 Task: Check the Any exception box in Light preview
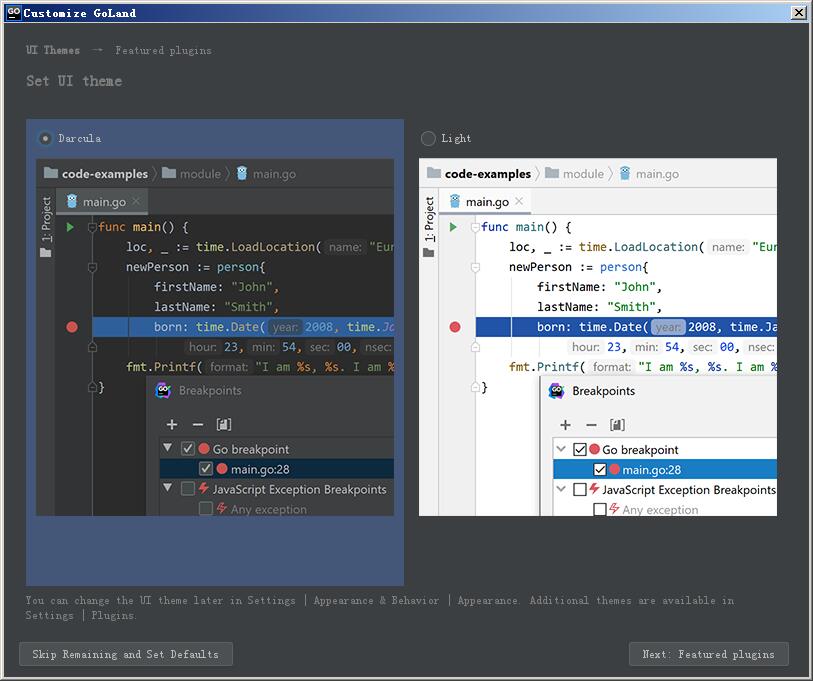pos(600,509)
